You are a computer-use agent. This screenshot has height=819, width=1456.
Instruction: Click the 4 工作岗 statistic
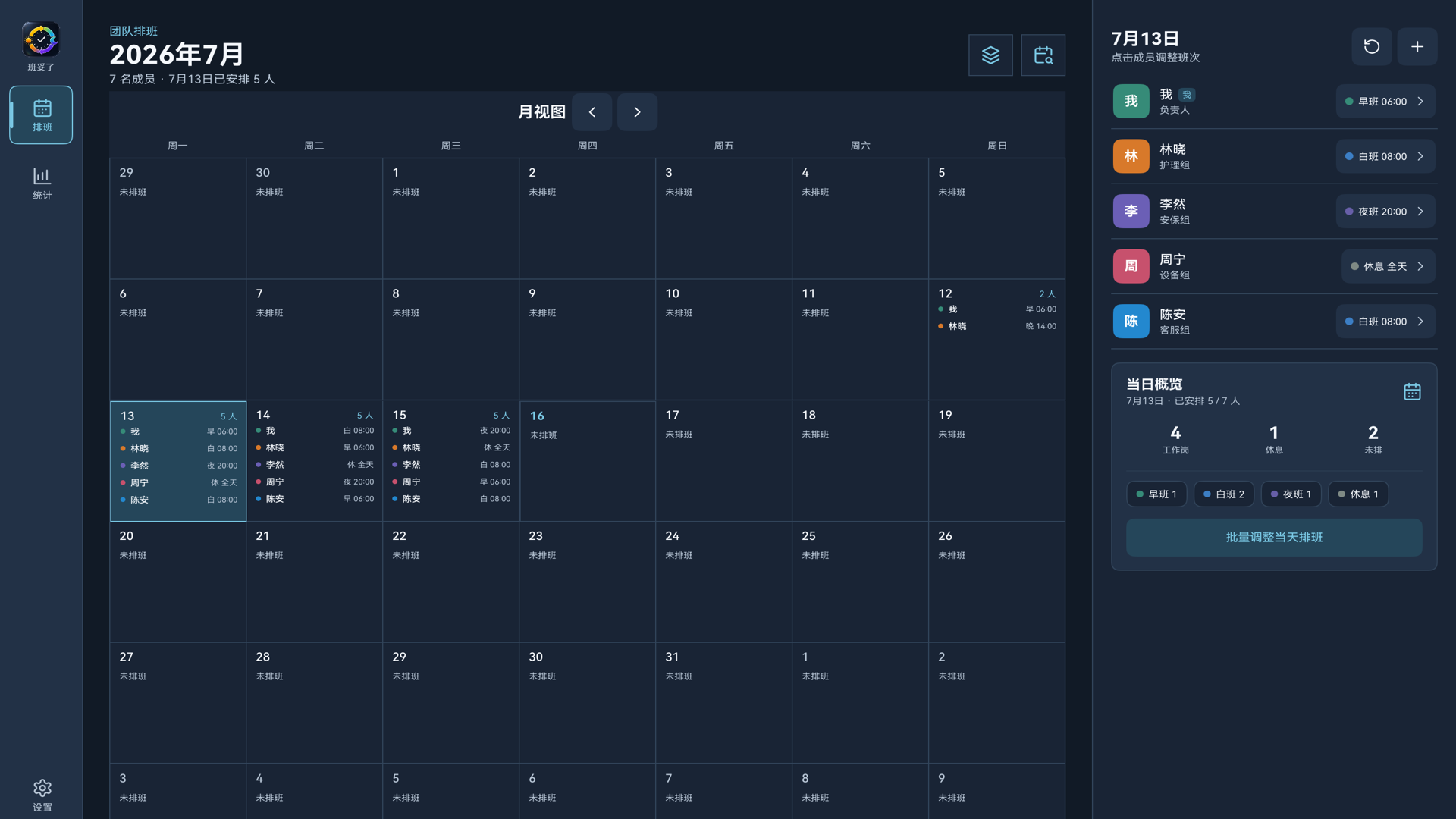[1175, 439]
